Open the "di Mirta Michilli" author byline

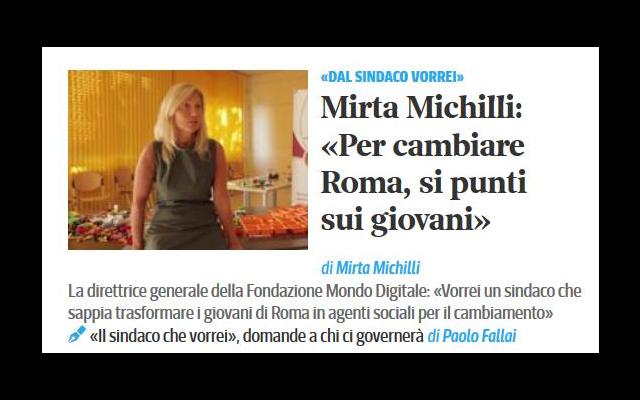371,268
